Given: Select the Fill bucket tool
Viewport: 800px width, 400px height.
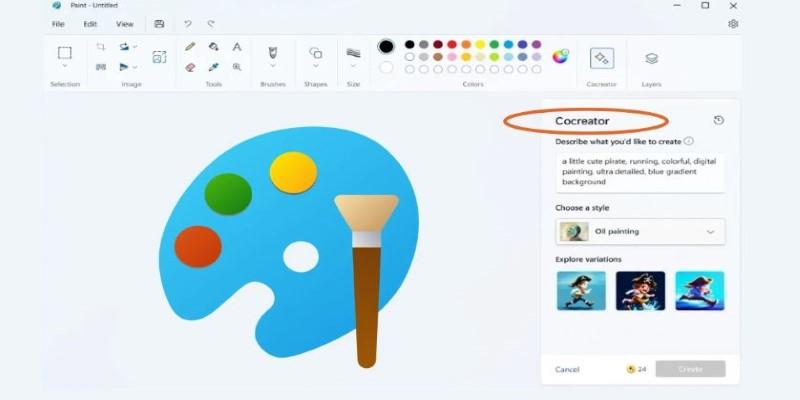Looking at the screenshot, I should click(x=214, y=47).
